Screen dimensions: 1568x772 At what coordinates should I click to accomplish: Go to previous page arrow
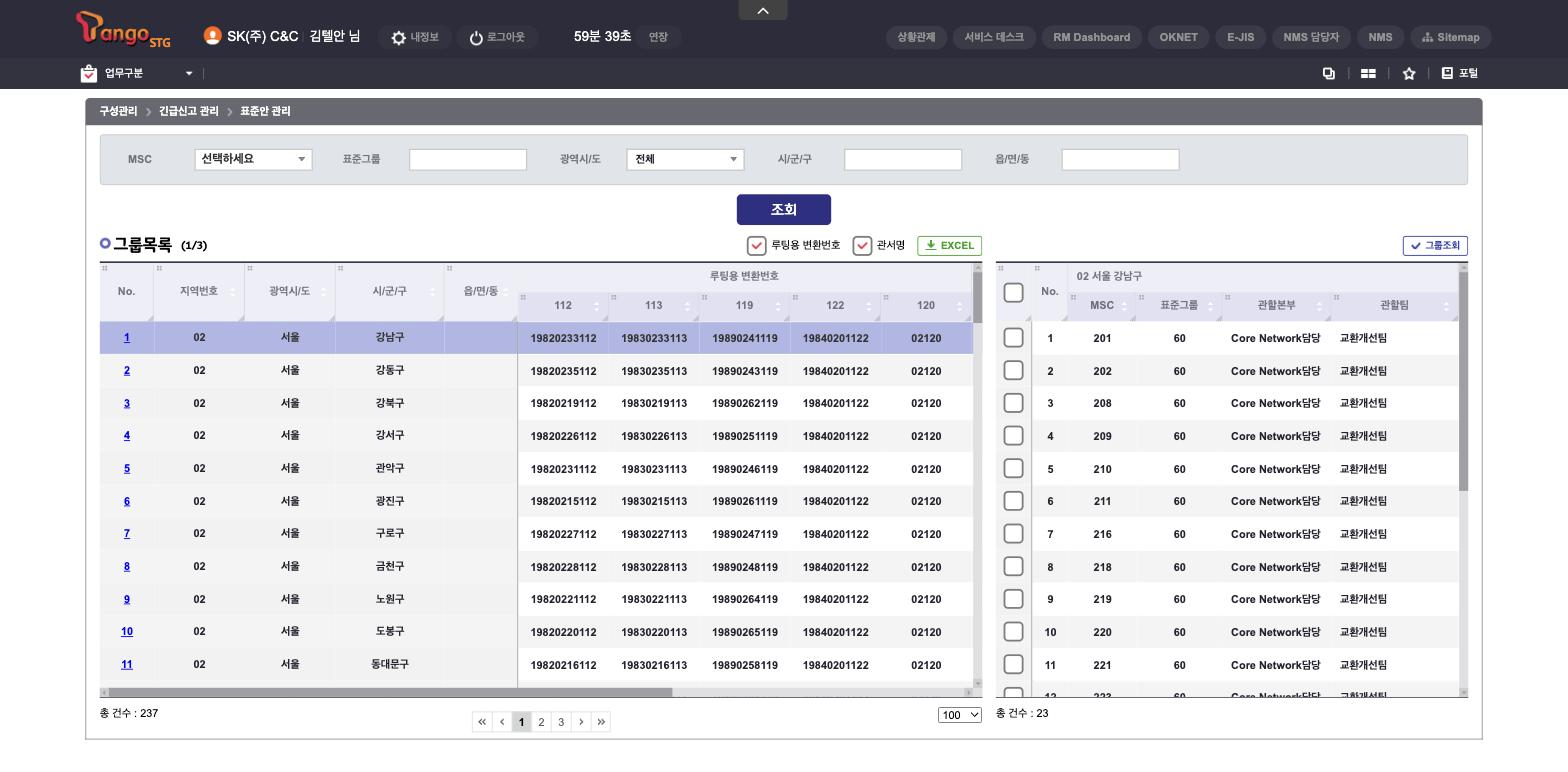[502, 722]
